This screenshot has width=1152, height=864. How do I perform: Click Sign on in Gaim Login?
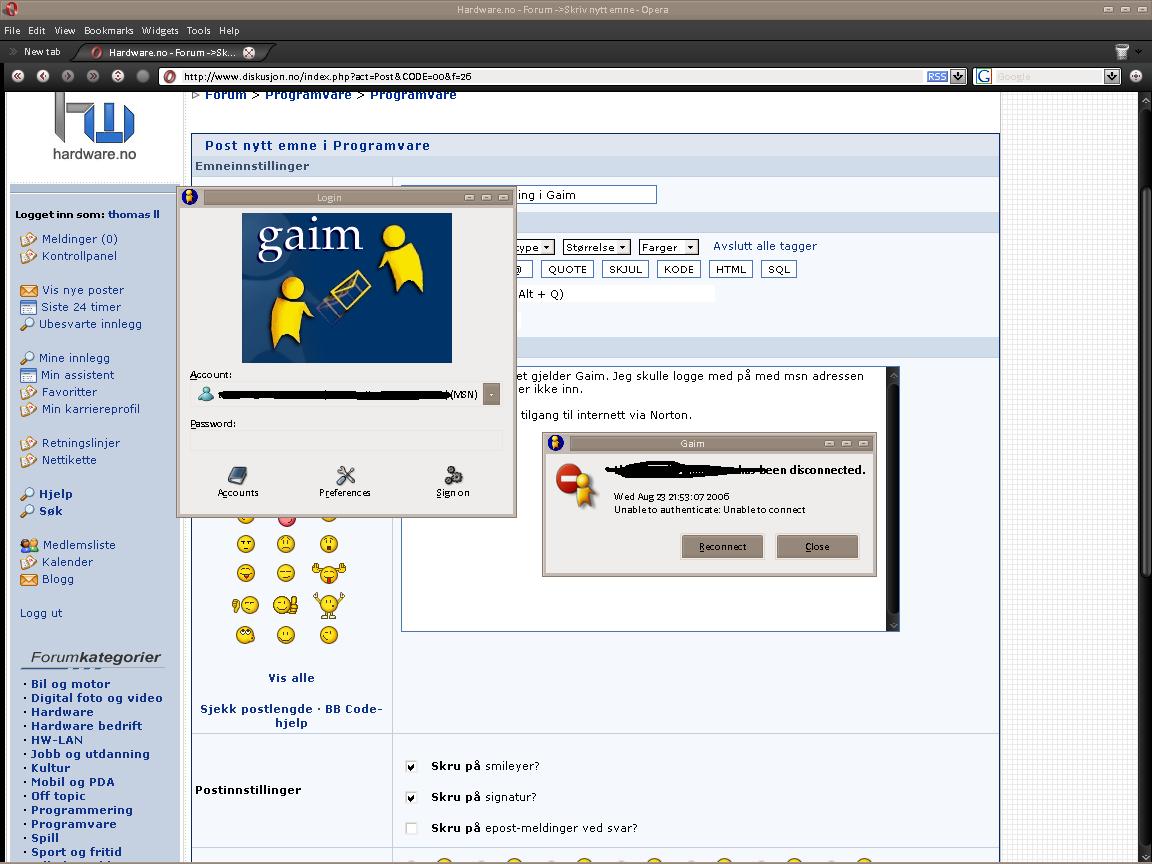point(453,482)
